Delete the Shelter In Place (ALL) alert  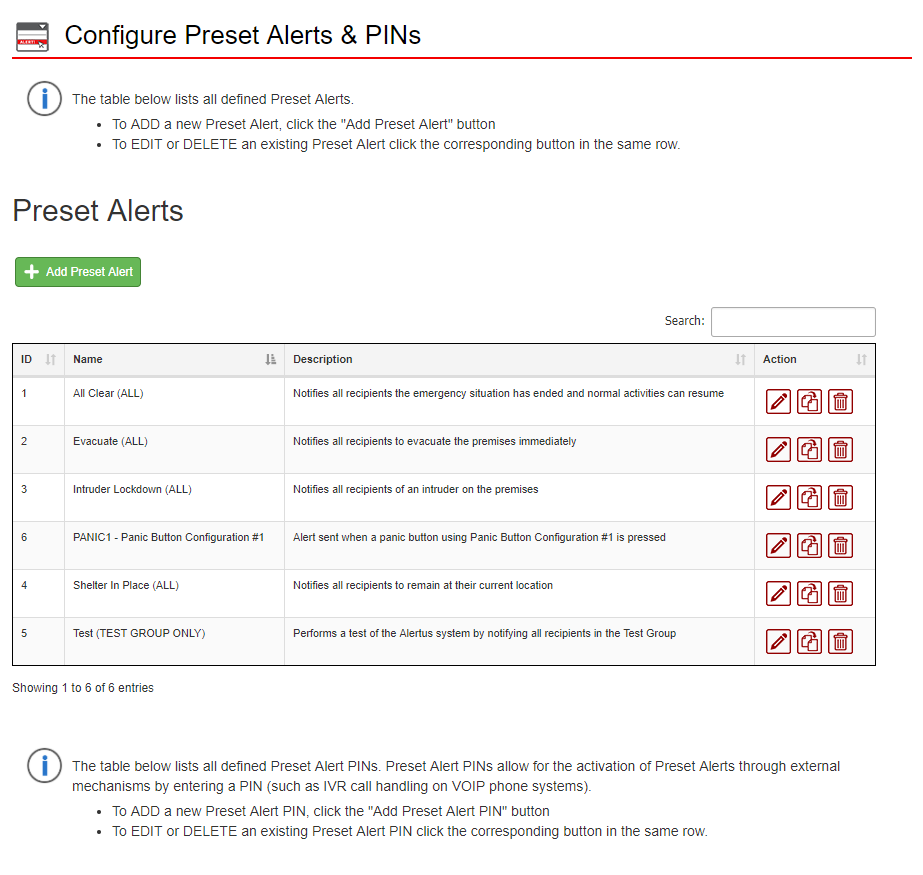coord(841,594)
